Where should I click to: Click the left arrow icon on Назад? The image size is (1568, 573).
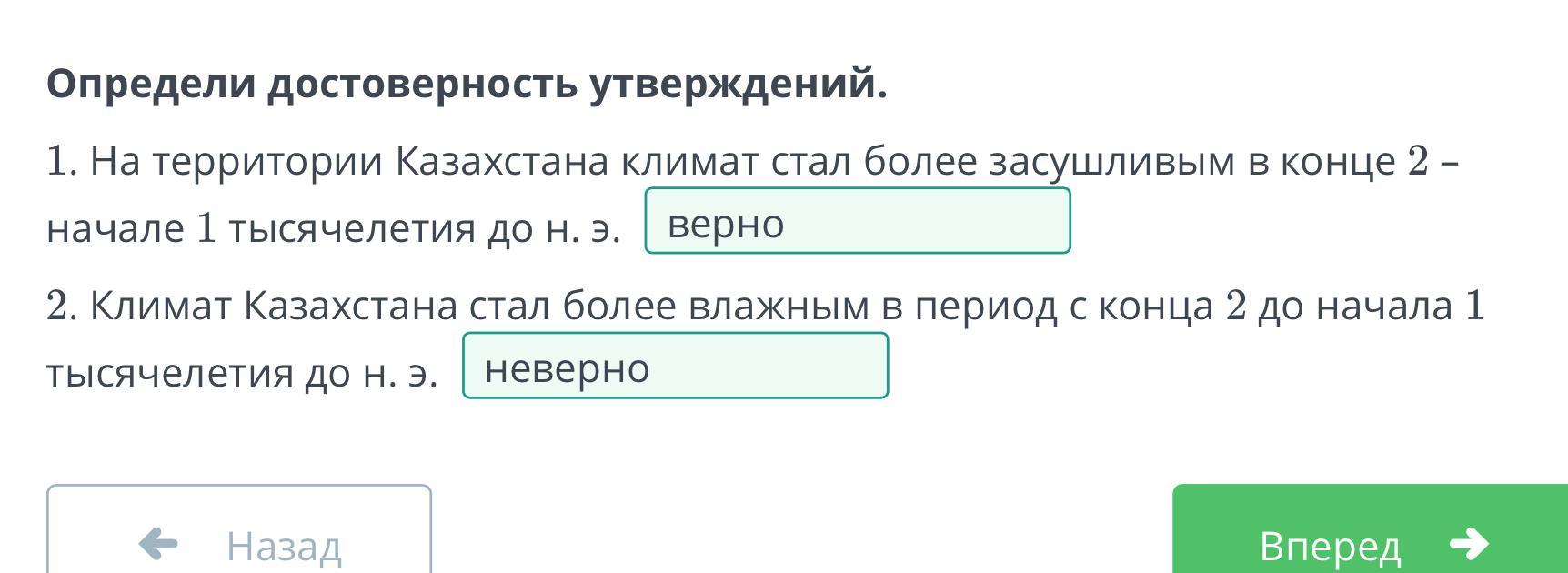[158, 545]
